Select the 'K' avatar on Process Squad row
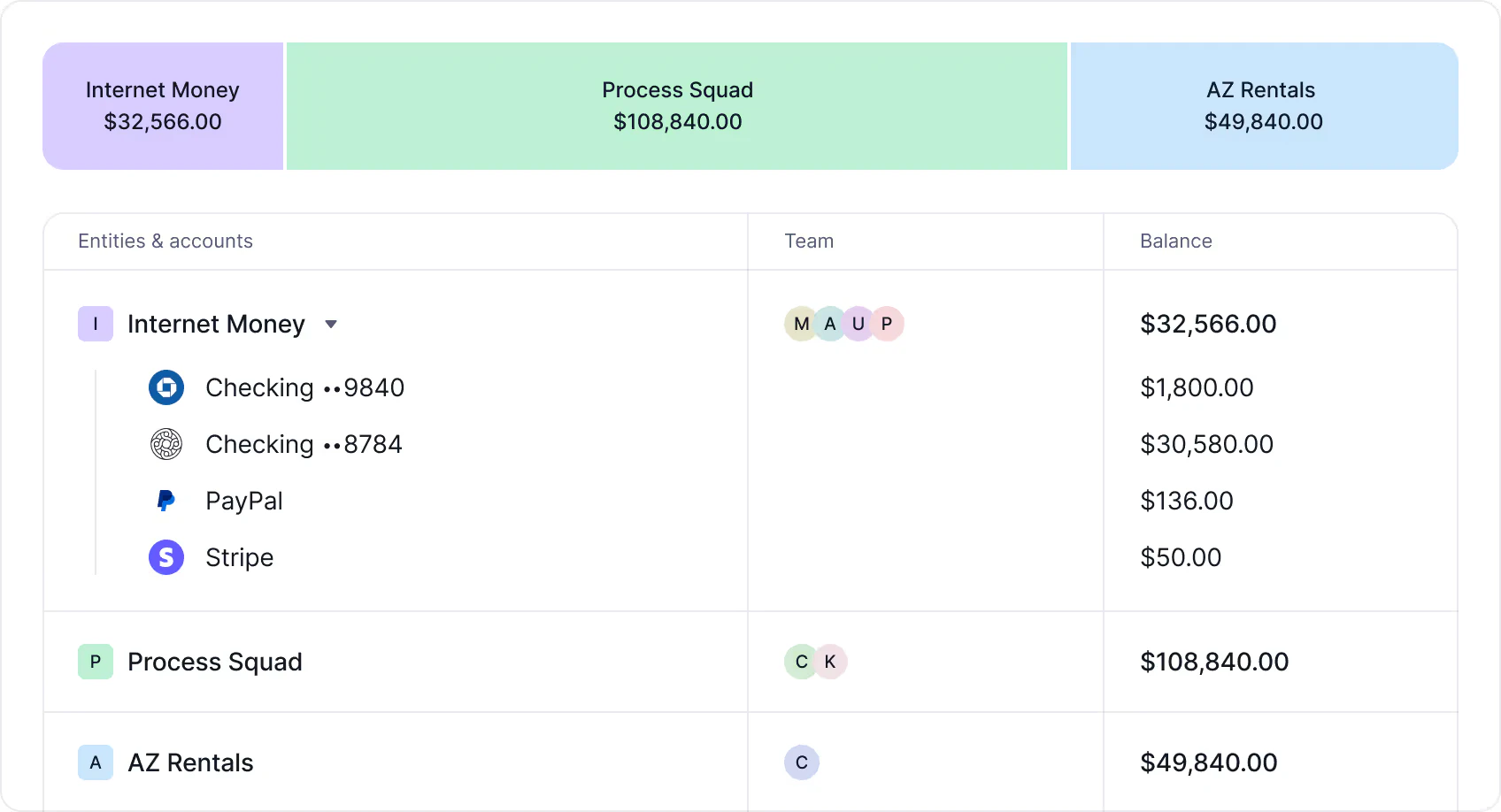 [x=829, y=662]
